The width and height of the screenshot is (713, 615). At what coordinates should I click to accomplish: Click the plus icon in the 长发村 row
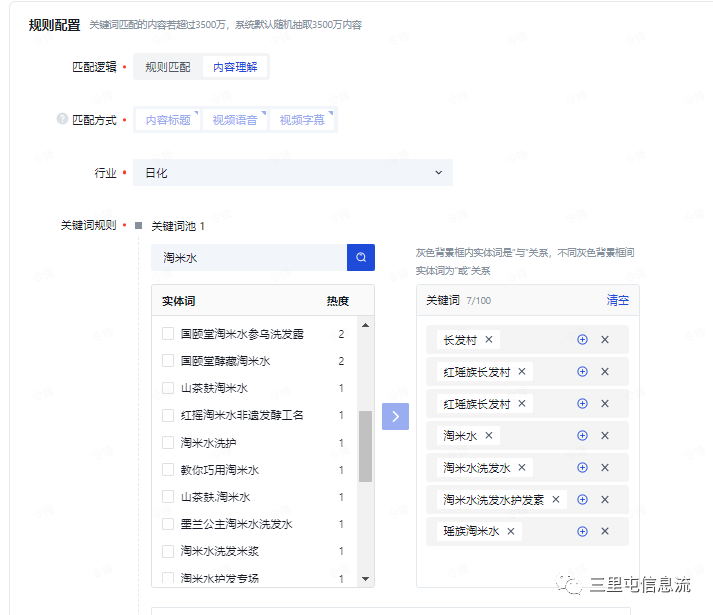582,340
